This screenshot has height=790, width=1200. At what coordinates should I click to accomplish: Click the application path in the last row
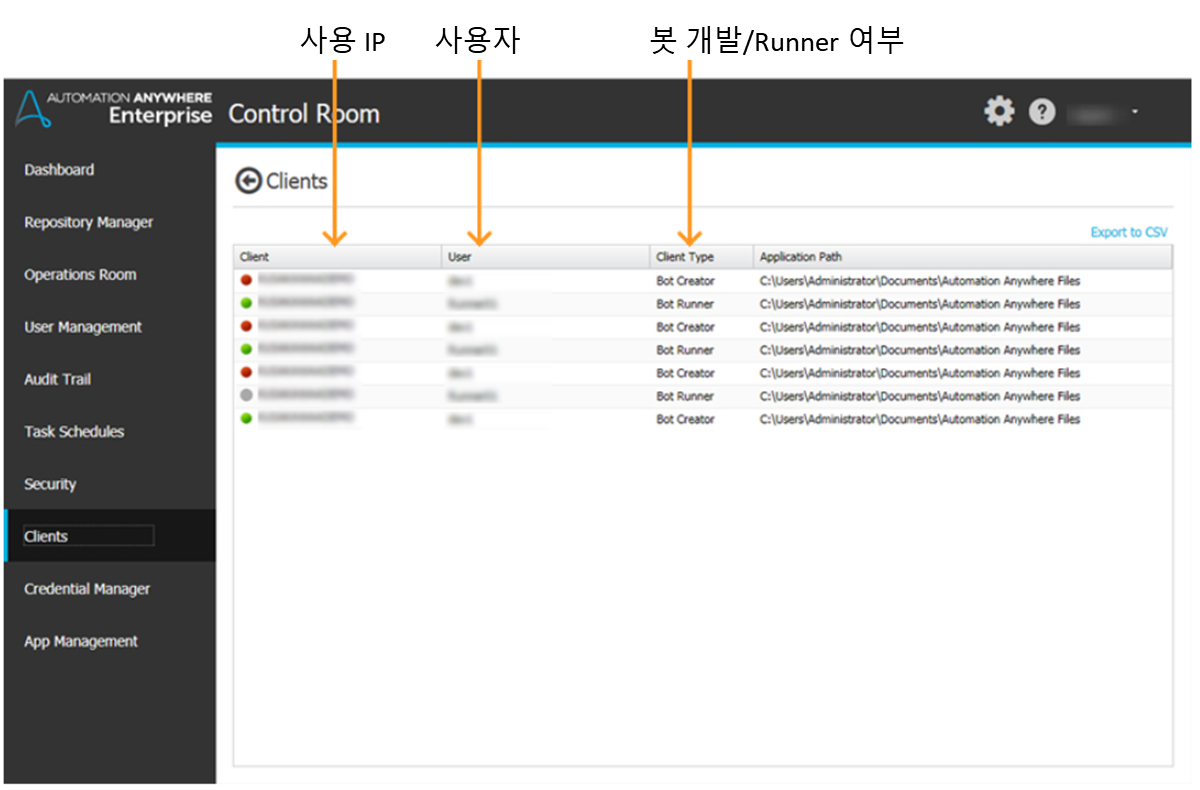pyautogui.click(x=920, y=419)
